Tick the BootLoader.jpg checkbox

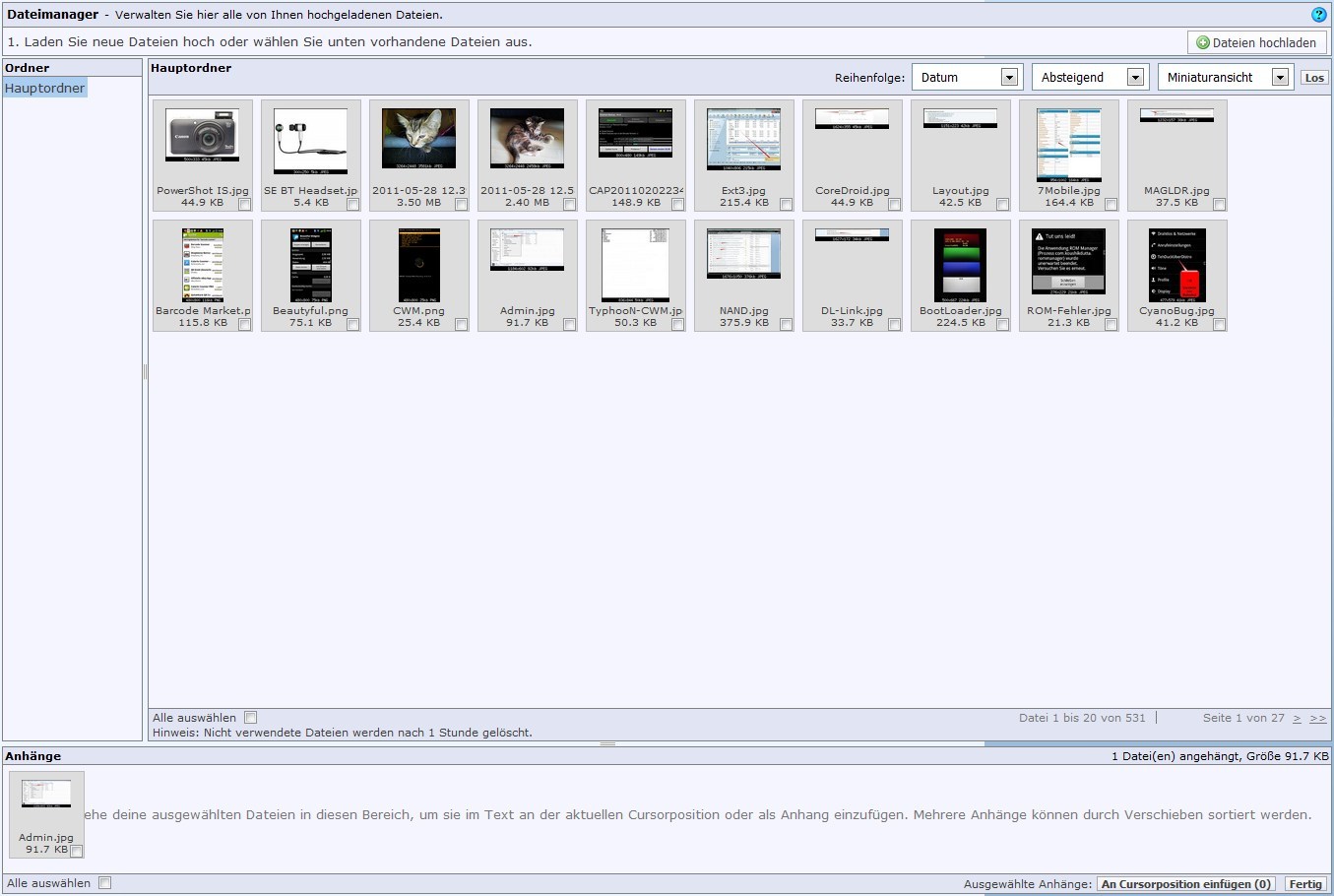pyautogui.click(x=1002, y=325)
